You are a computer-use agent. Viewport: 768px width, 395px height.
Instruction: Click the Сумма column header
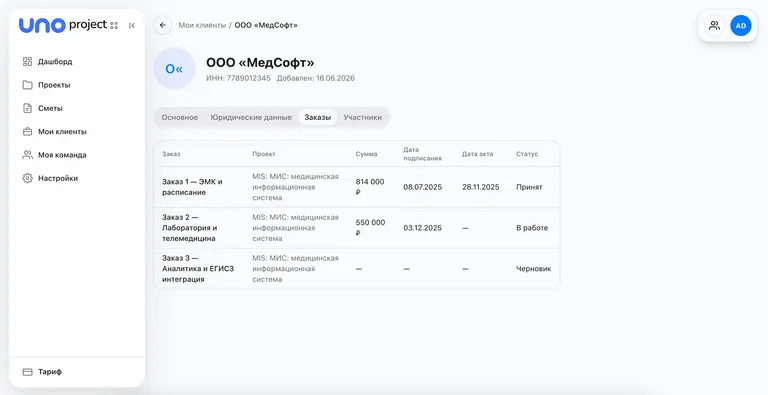[366, 154]
